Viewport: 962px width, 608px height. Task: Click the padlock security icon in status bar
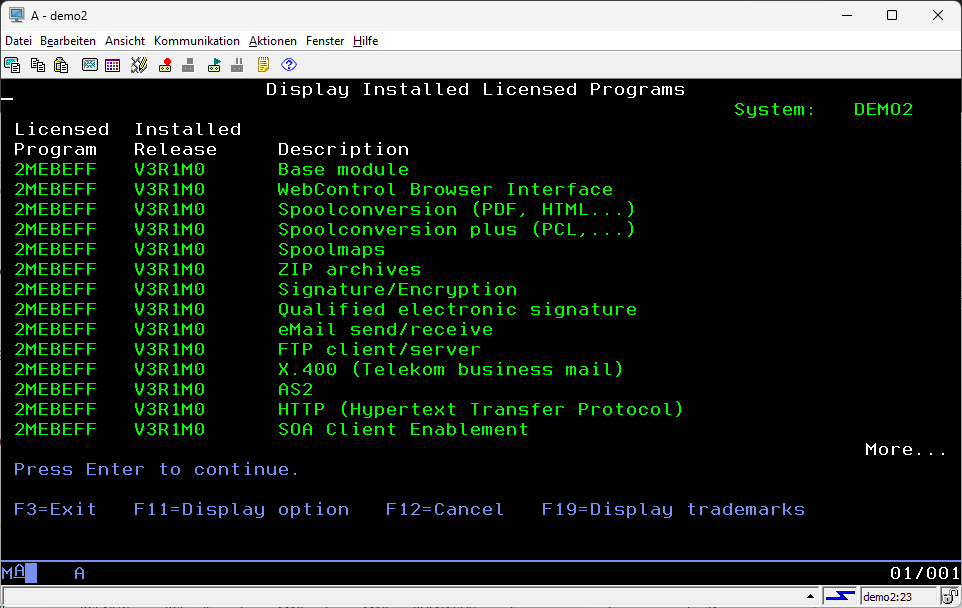point(949,597)
